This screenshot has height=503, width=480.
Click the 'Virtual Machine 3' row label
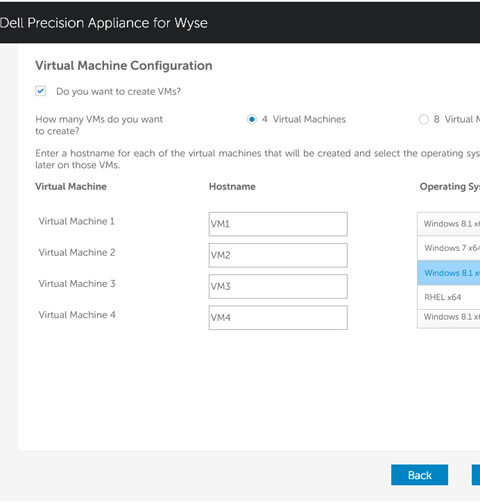(x=77, y=284)
